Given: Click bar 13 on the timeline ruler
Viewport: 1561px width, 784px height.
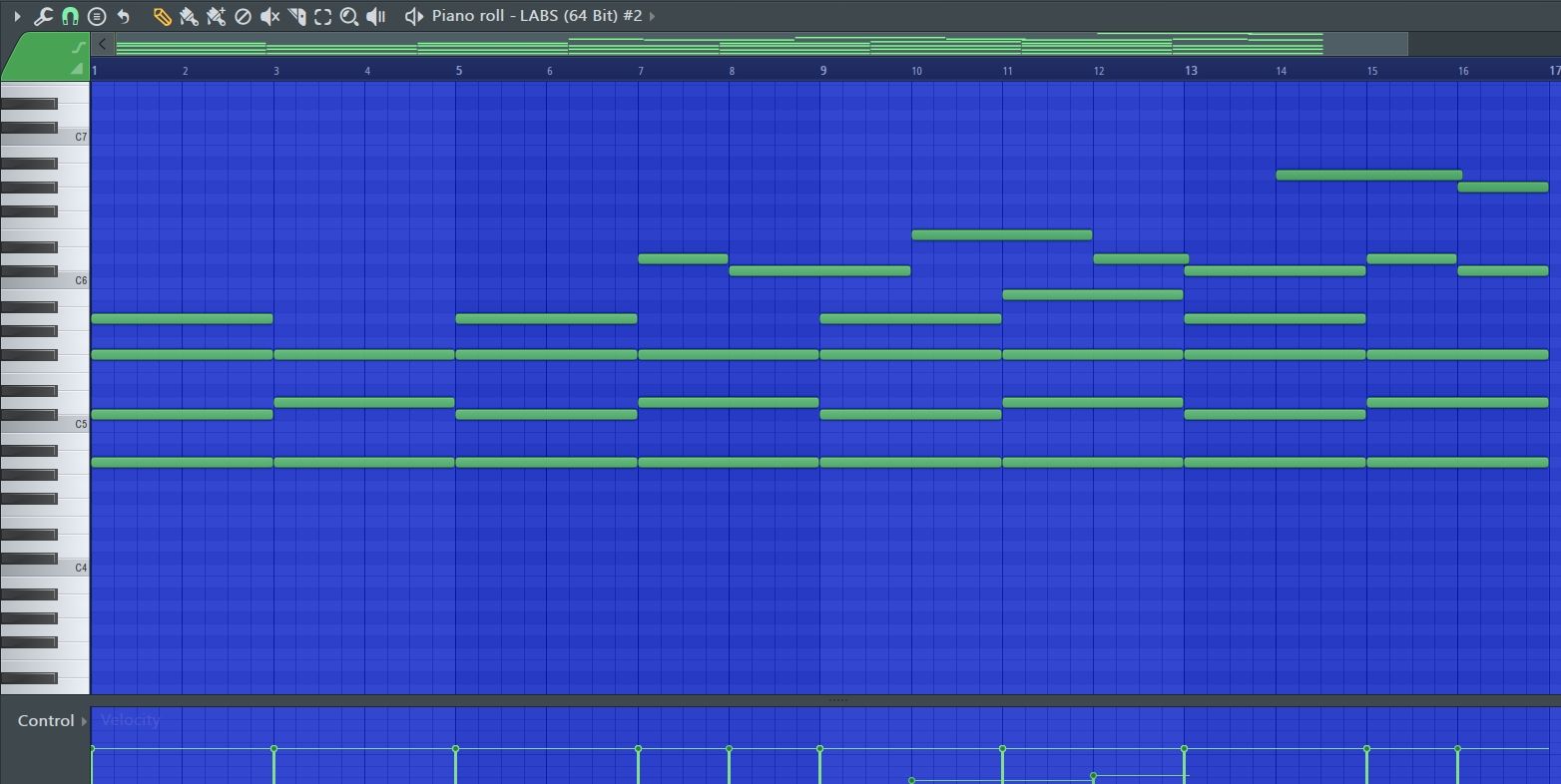Looking at the screenshot, I should 1191,70.
